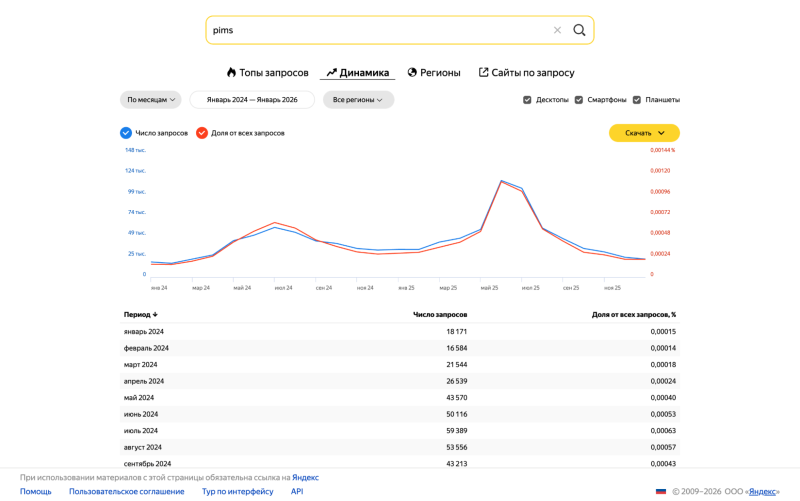Click the Помощь footer link

coord(36,491)
